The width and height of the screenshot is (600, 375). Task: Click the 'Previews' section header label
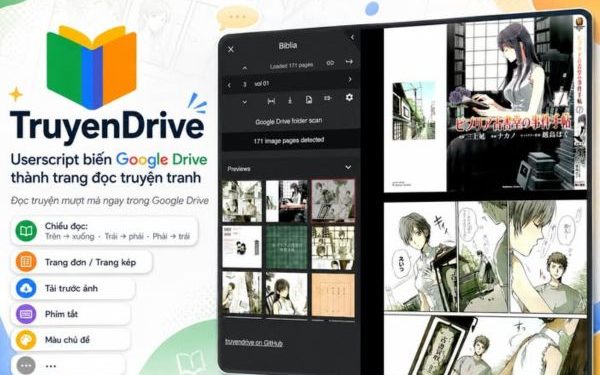239,169
